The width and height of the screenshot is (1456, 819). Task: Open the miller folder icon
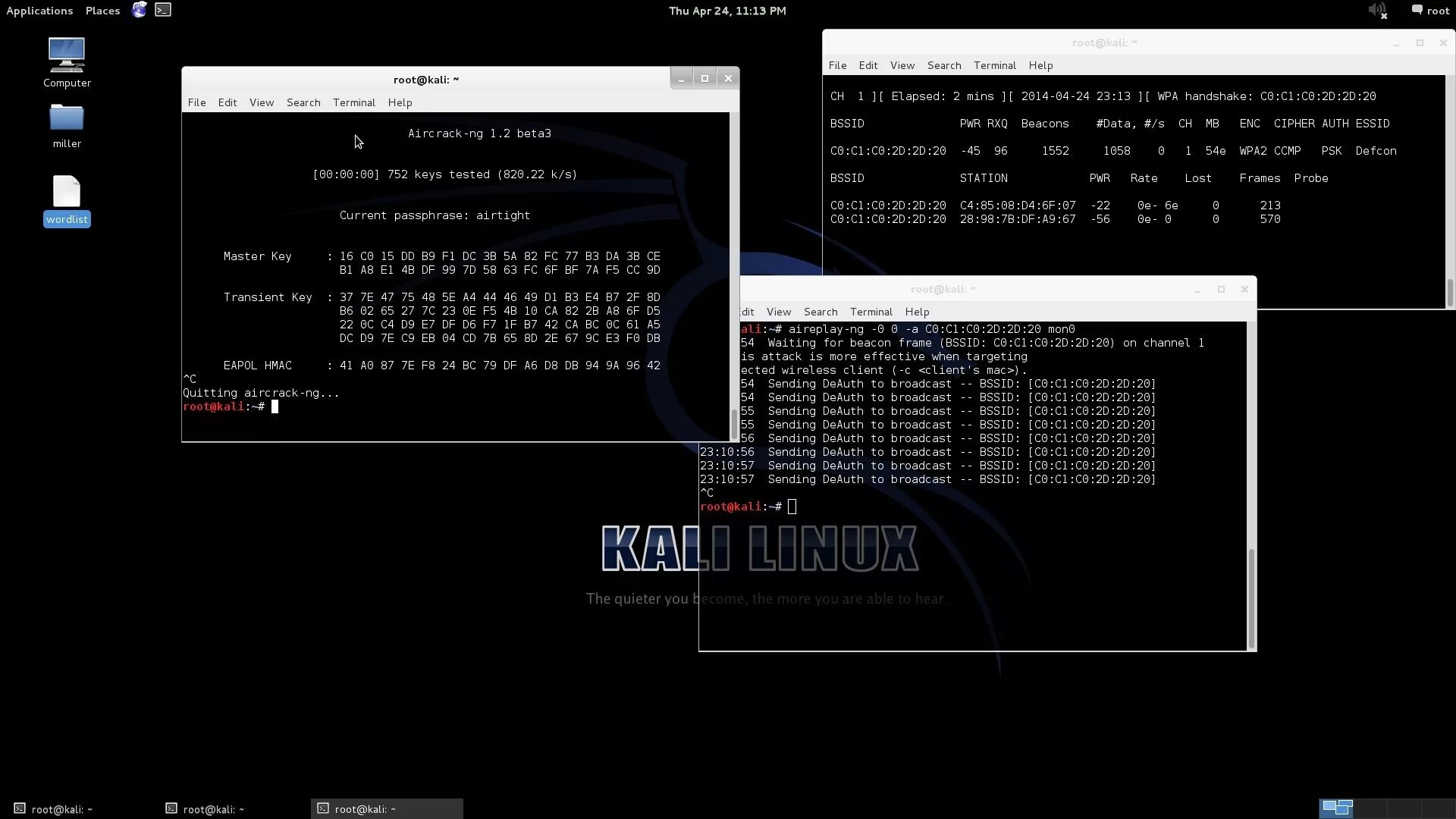67,119
